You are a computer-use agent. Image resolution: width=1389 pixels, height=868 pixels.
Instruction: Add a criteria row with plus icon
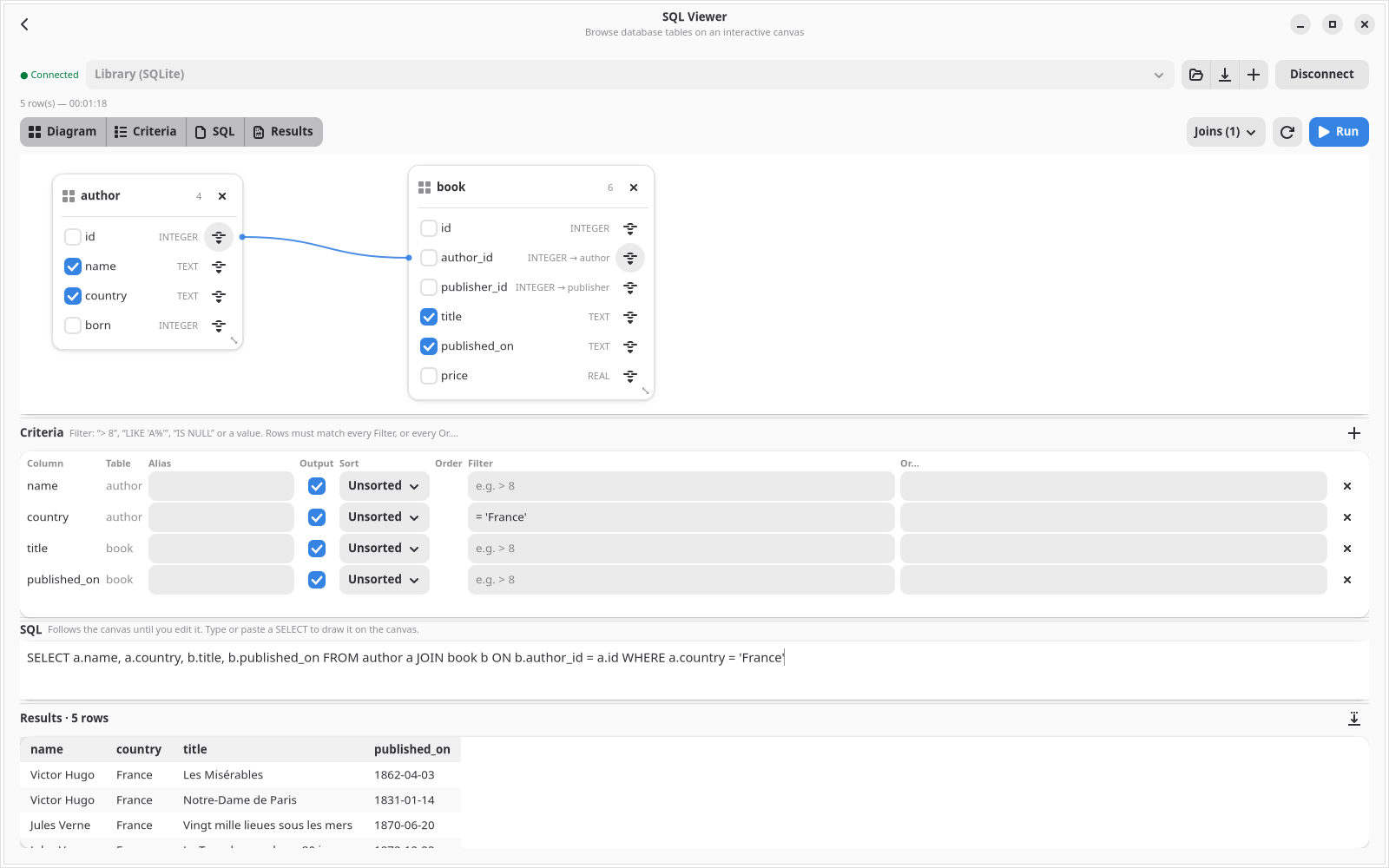pyautogui.click(x=1353, y=433)
